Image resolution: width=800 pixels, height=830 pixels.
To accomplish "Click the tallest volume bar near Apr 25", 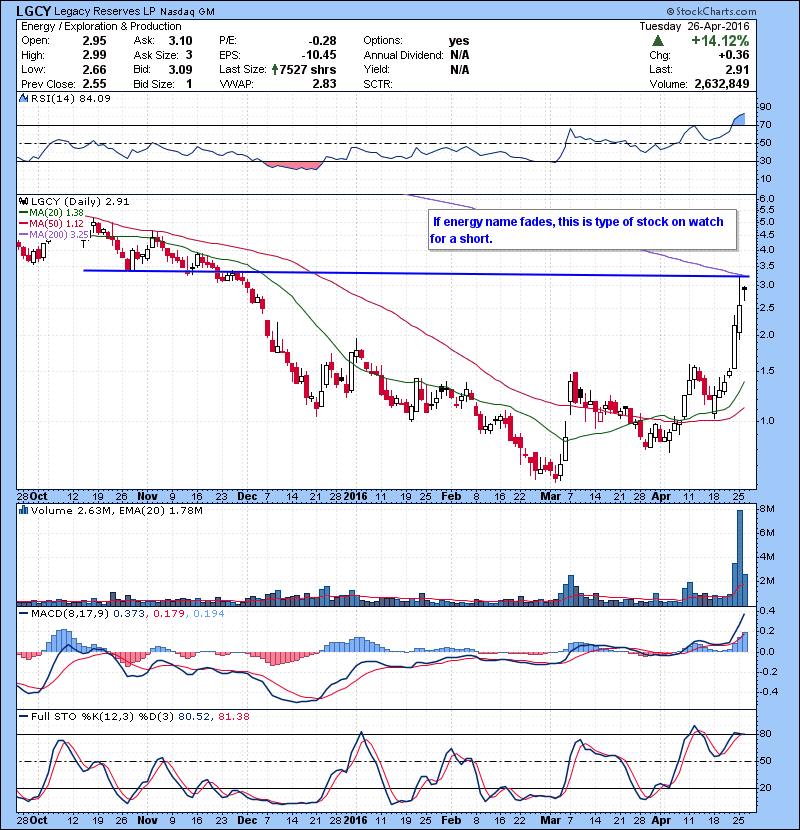I will point(740,557).
